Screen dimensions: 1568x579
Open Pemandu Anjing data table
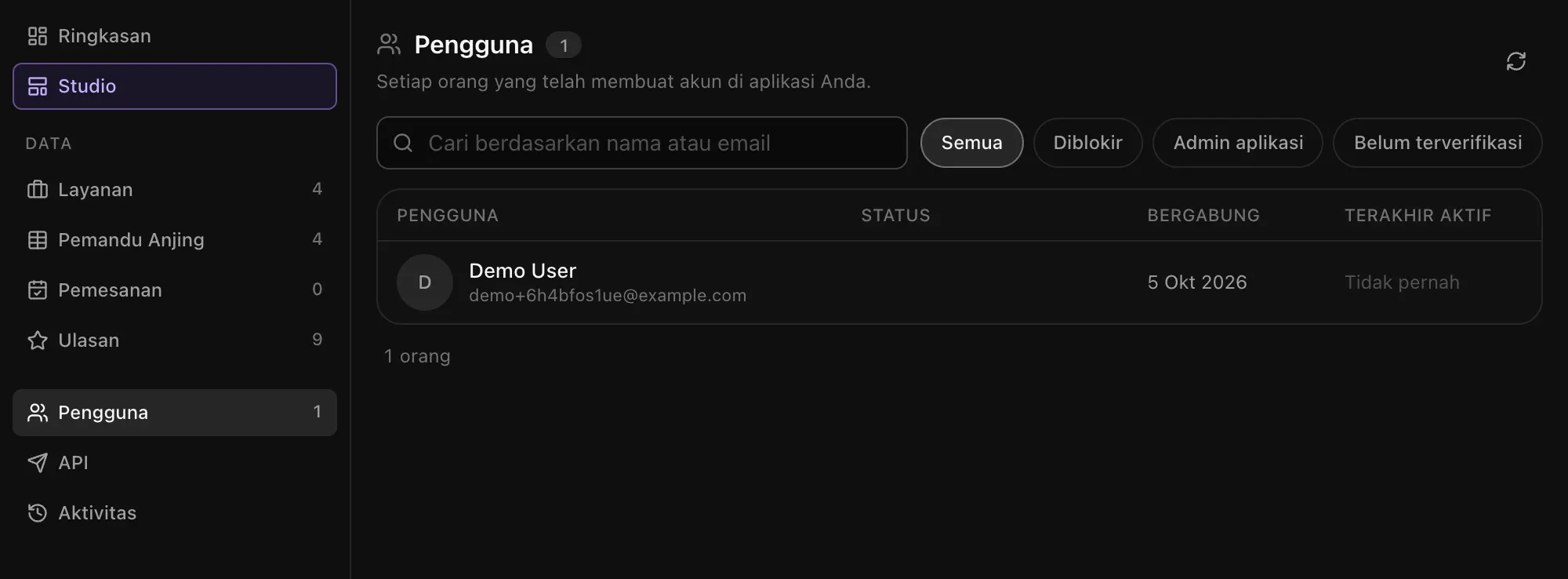pos(175,240)
